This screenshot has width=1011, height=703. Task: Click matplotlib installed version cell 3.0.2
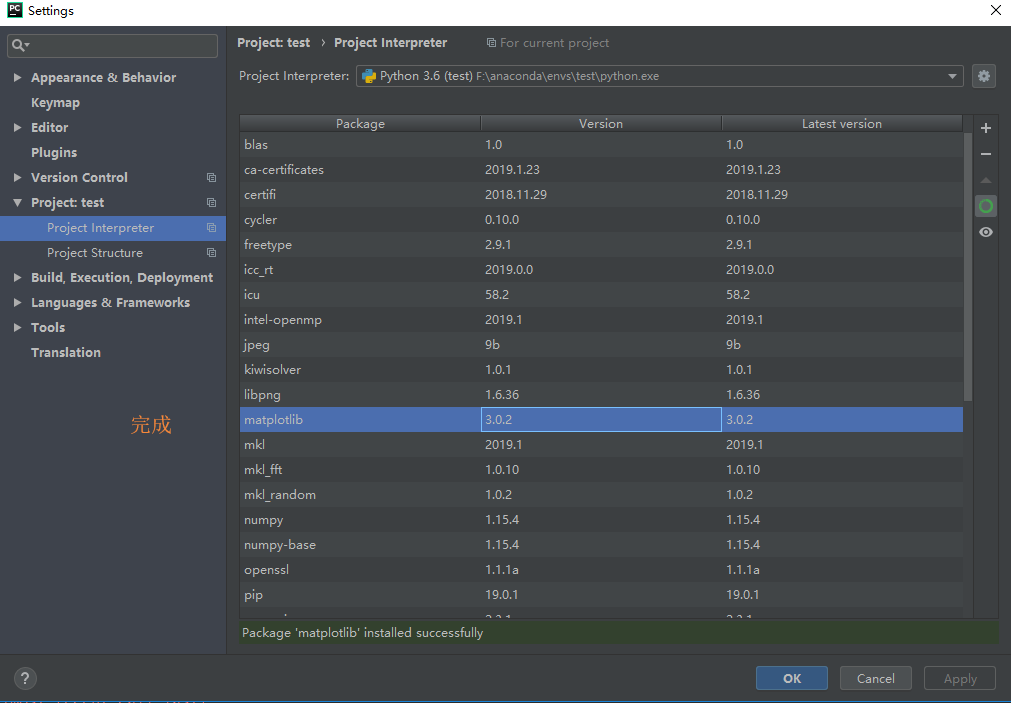(601, 420)
